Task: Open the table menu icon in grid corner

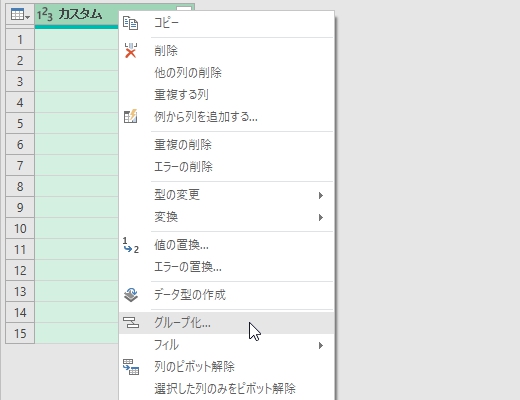Action: click(20, 15)
